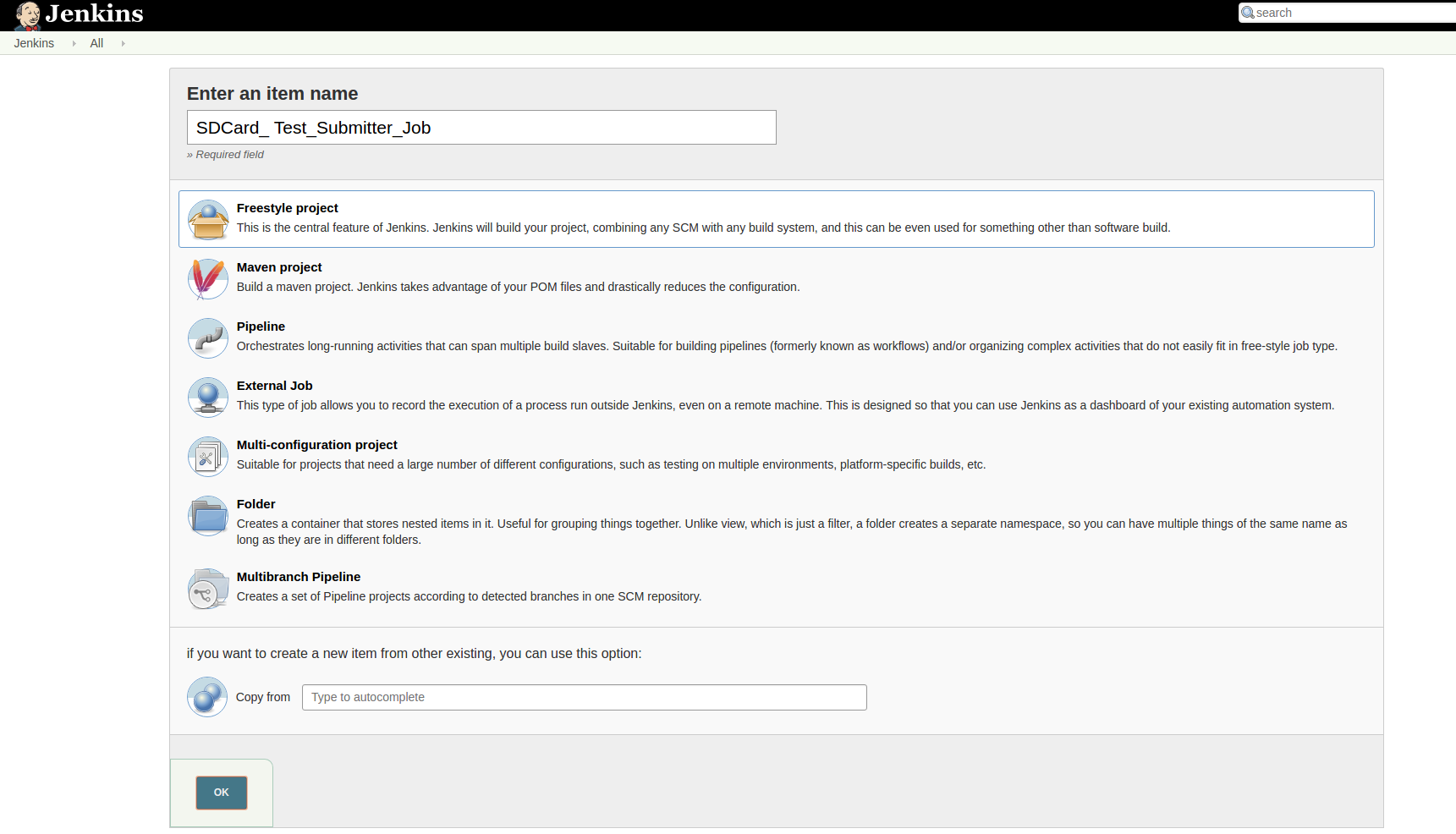Click the Jenkins butler logo icon
Viewport: 1456px width, 834px height.
[28, 15]
